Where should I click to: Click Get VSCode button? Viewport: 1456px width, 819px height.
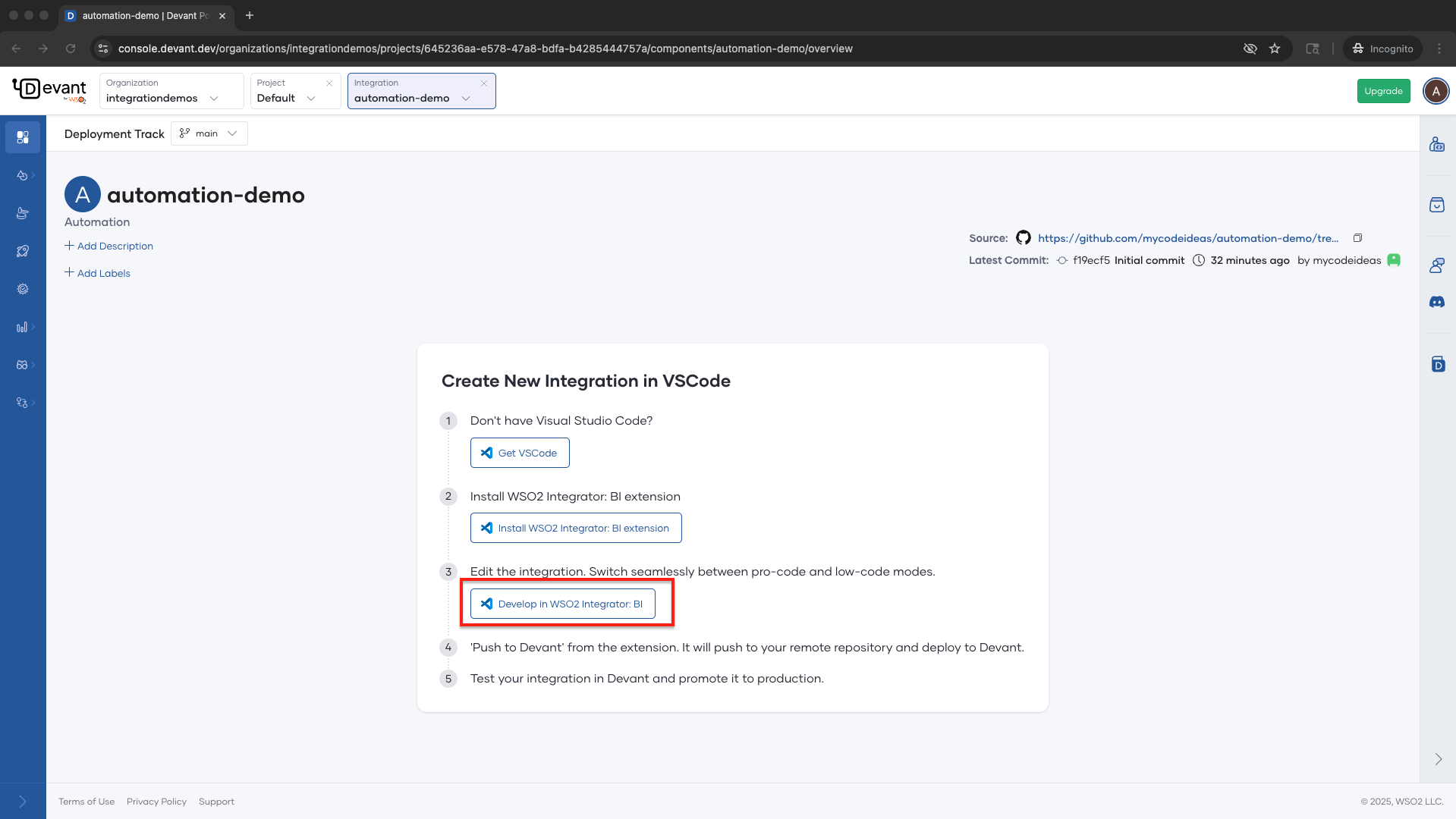[520, 453]
